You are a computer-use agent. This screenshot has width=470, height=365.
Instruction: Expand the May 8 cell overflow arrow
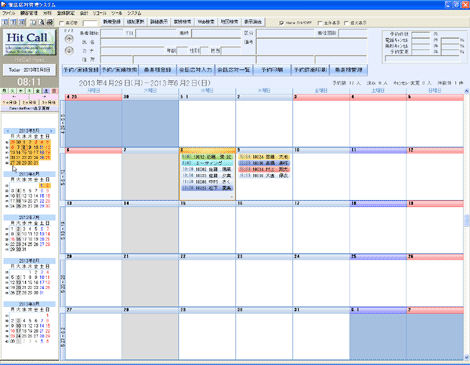[231, 197]
